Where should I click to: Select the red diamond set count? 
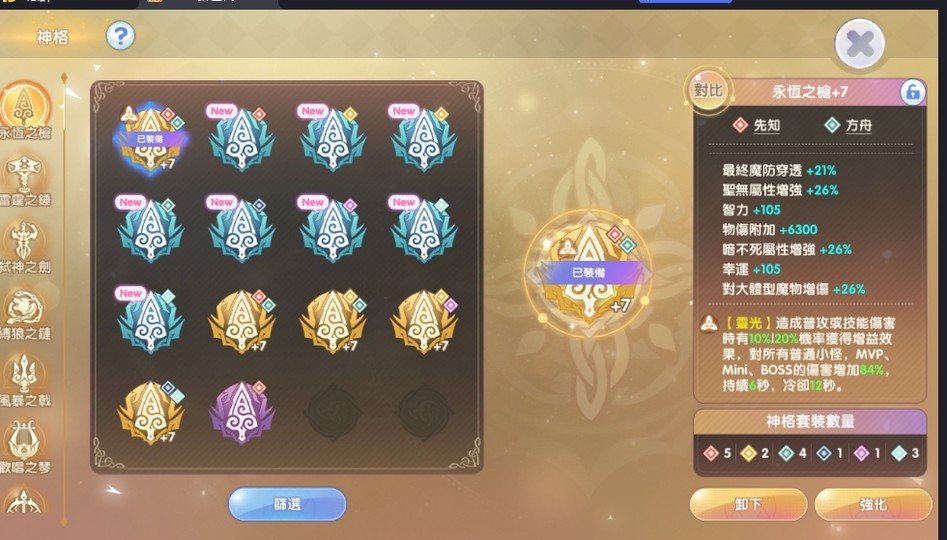718,453
